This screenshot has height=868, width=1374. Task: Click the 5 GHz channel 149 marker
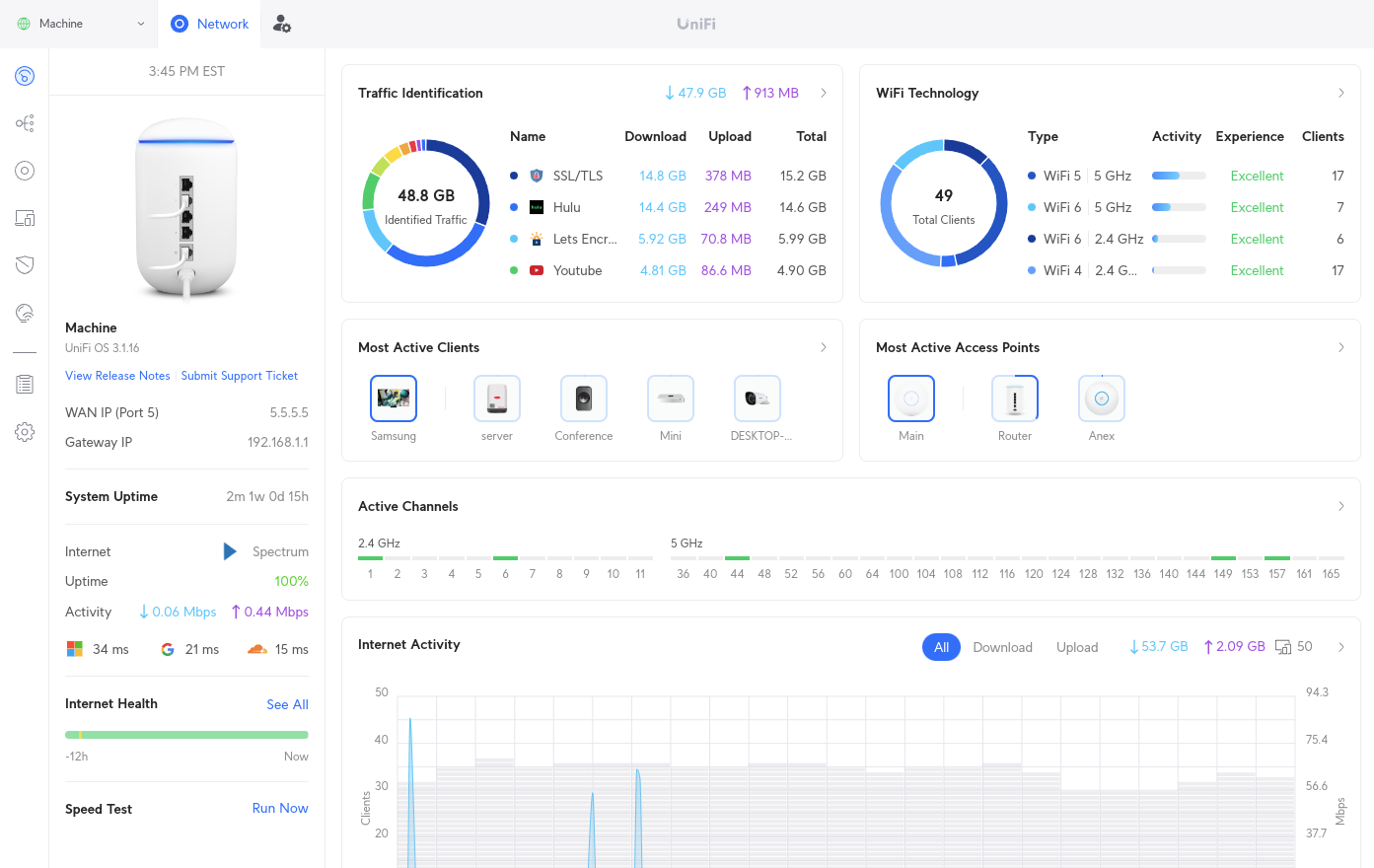pos(1223,558)
